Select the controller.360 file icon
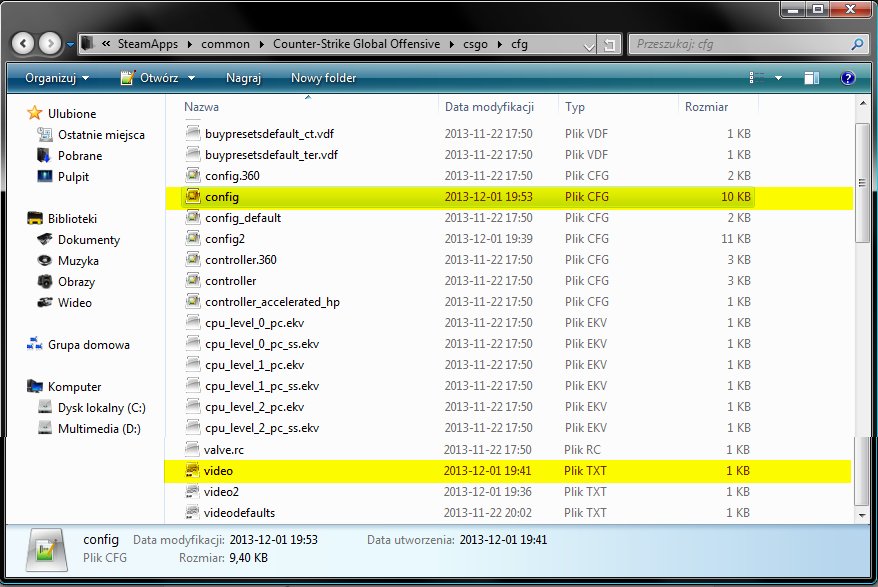This screenshot has width=878, height=587. click(193, 259)
